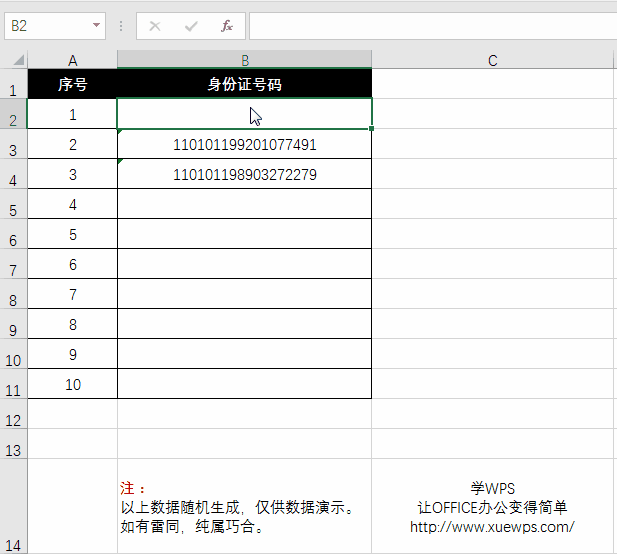Viewport: 617px width, 554px height.
Task: Click the fill handle of cell B2
Action: click(x=371, y=128)
